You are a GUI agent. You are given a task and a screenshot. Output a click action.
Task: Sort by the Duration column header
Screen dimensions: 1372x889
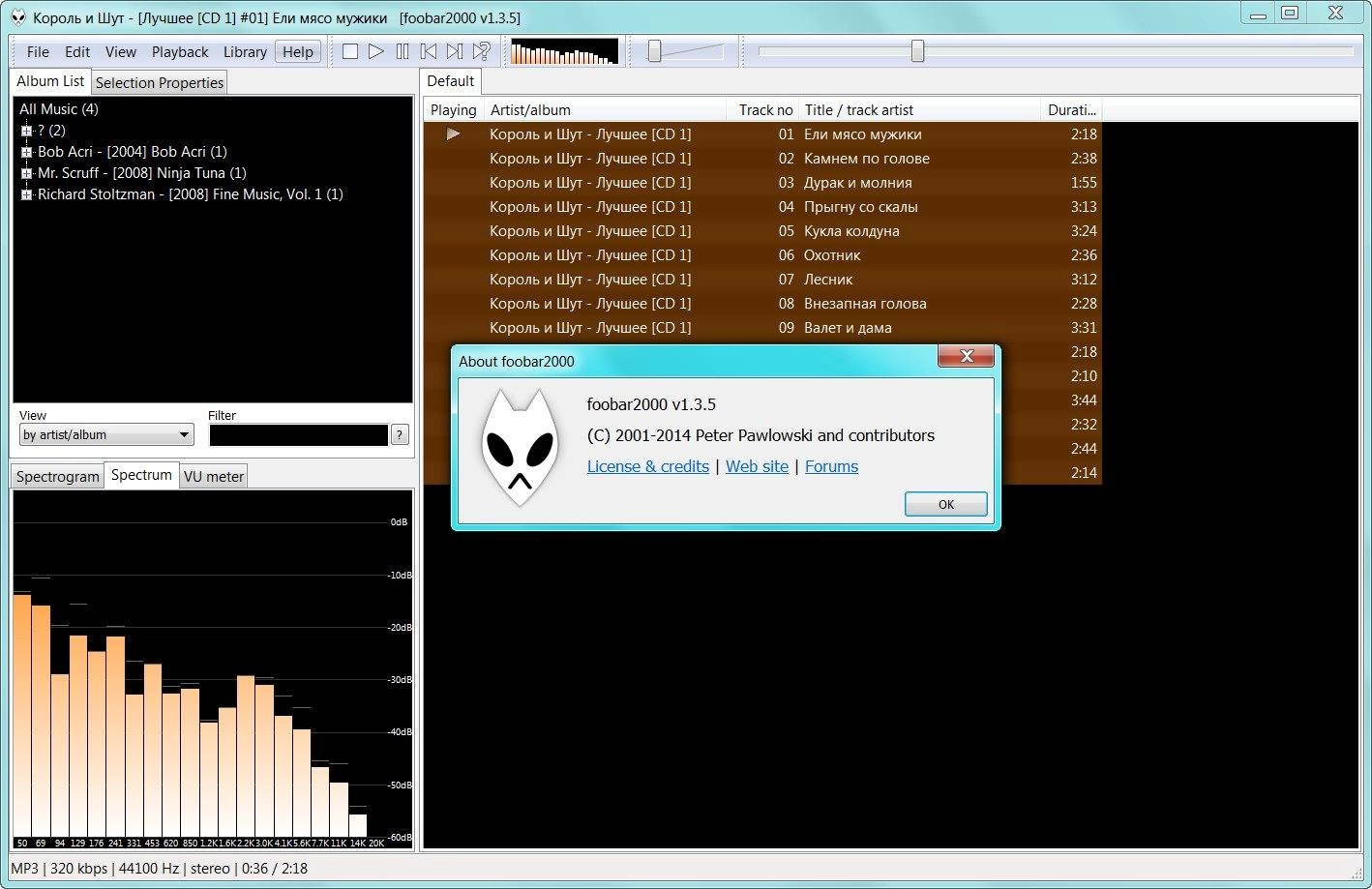point(1071,110)
